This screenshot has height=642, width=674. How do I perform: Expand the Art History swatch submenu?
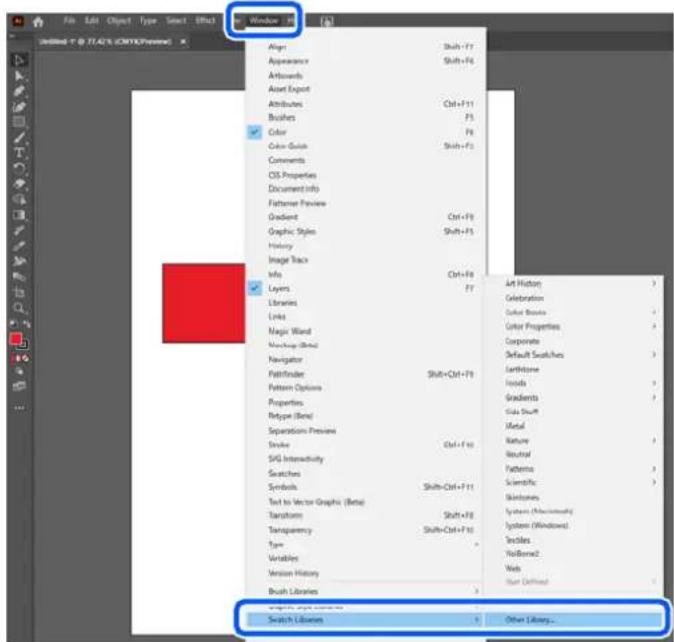click(575, 283)
